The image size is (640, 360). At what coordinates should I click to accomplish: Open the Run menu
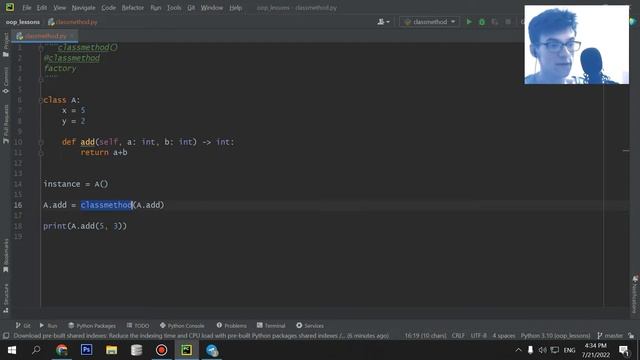[x=156, y=7]
